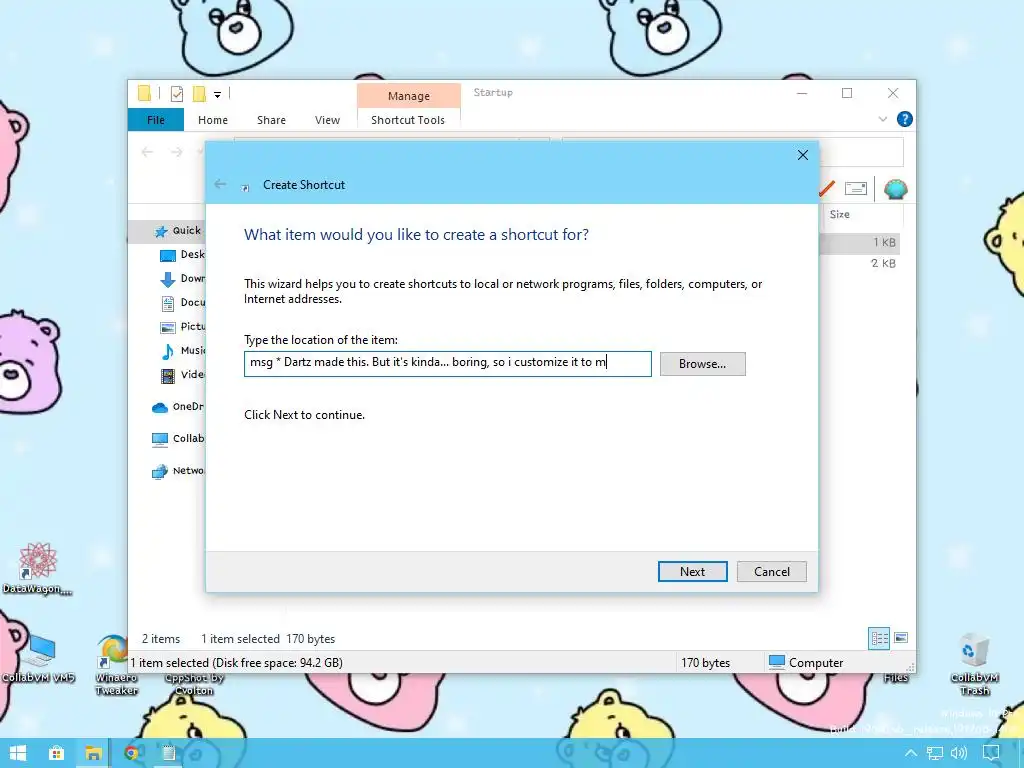This screenshot has width=1024, height=768.
Task: Click File Explorer taskbar button
Action: coord(93,753)
